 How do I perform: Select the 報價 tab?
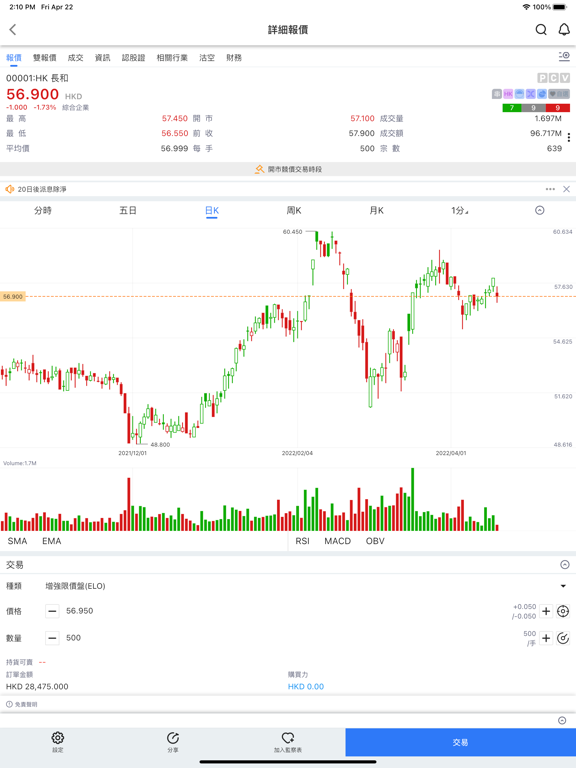(14, 58)
